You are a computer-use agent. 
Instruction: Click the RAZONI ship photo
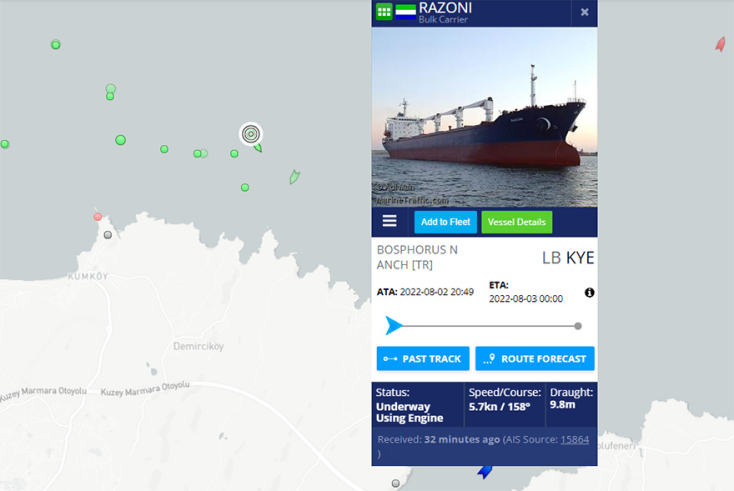click(484, 117)
